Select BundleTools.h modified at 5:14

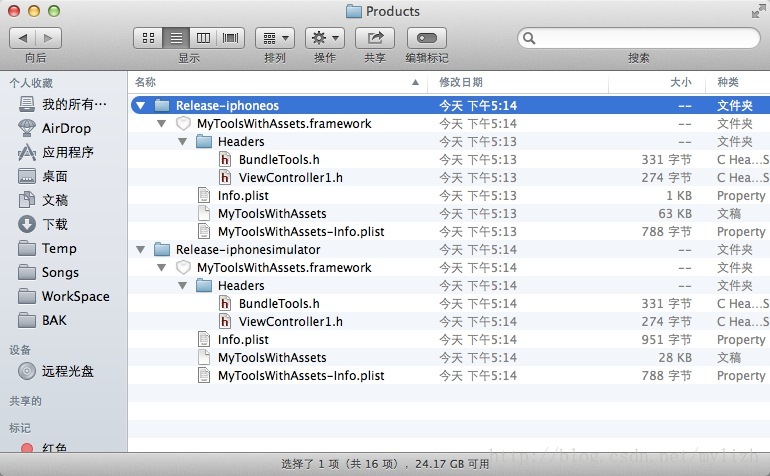[279, 304]
